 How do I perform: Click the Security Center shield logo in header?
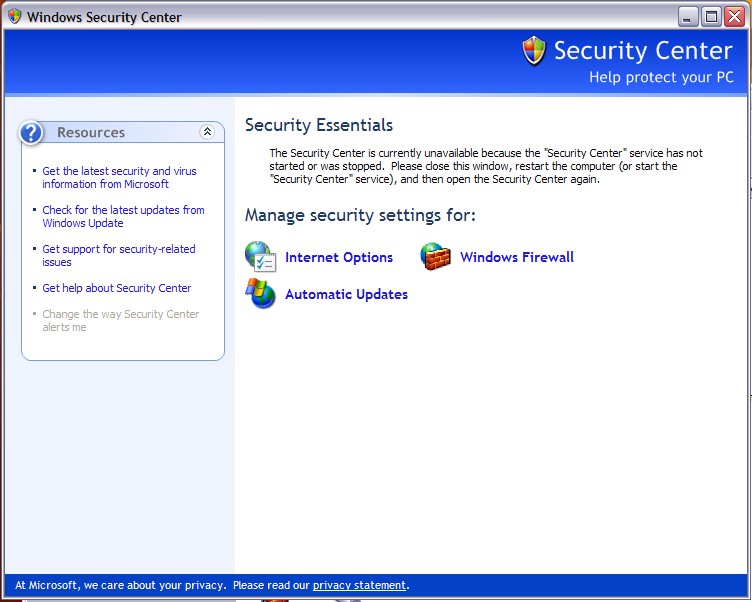click(x=534, y=51)
